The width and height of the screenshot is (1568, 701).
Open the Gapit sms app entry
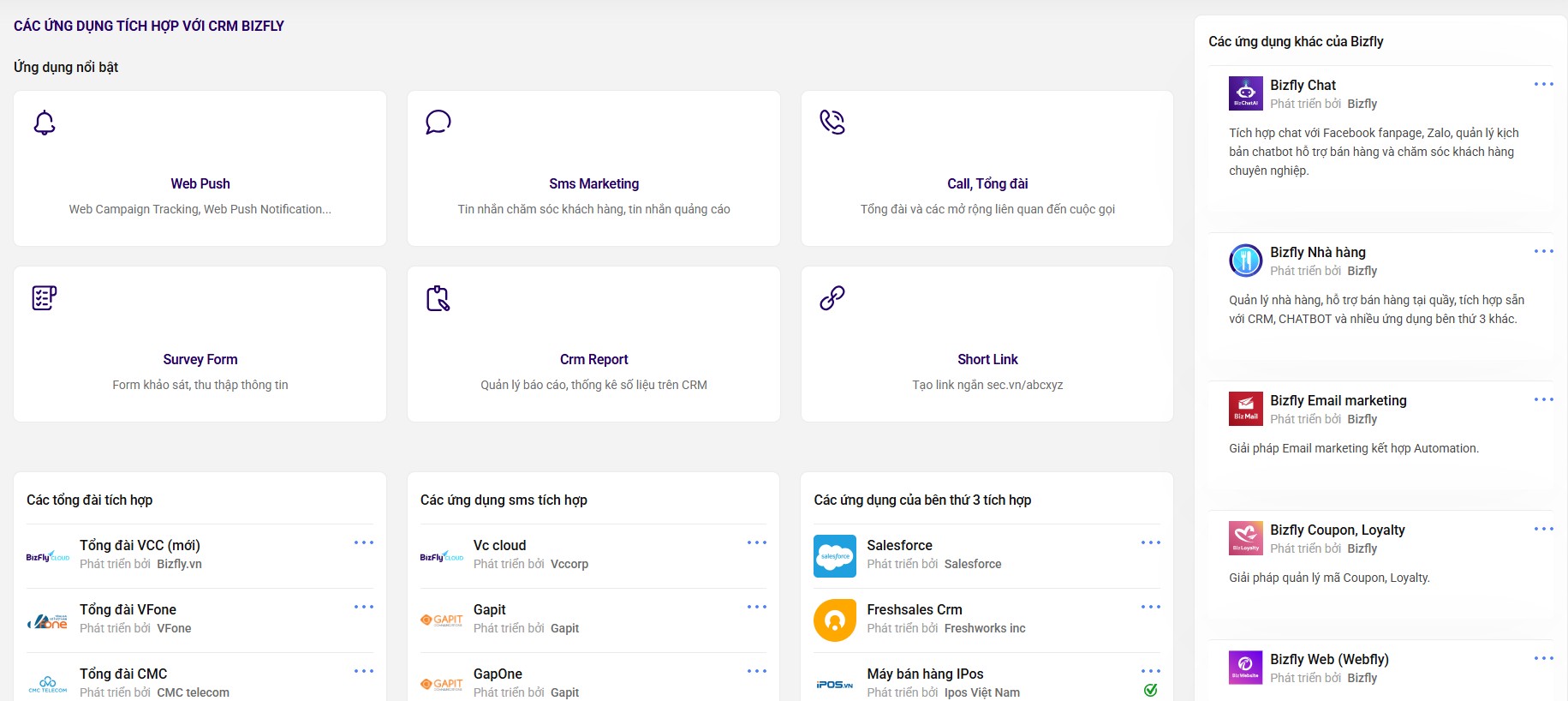click(x=490, y=609)
